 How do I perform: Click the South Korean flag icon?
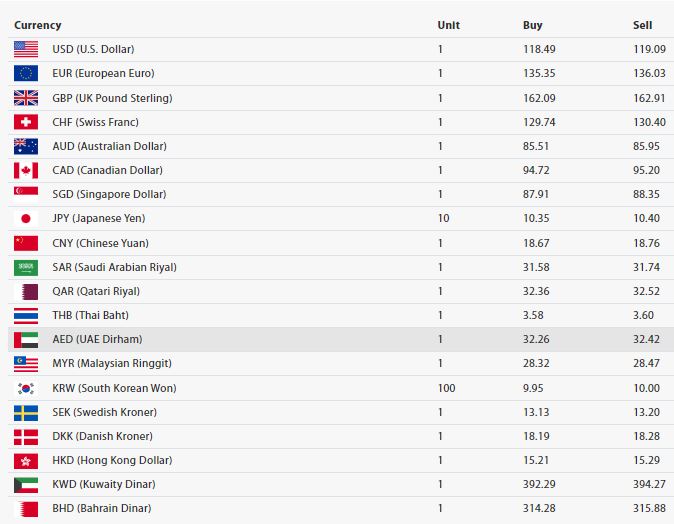click(x=26, y=388)
